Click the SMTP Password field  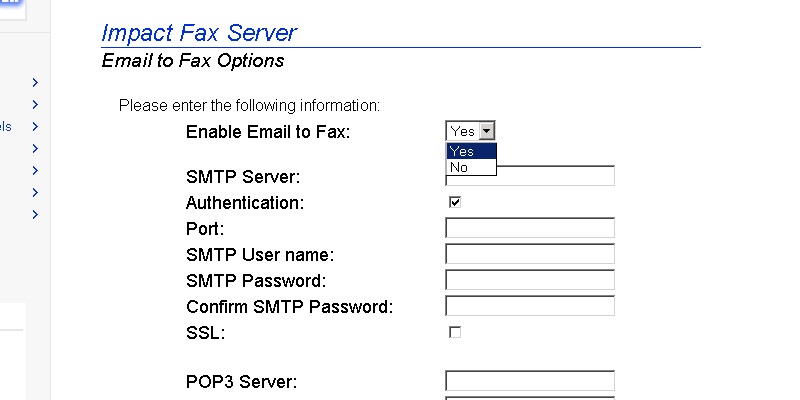point(529,280)
